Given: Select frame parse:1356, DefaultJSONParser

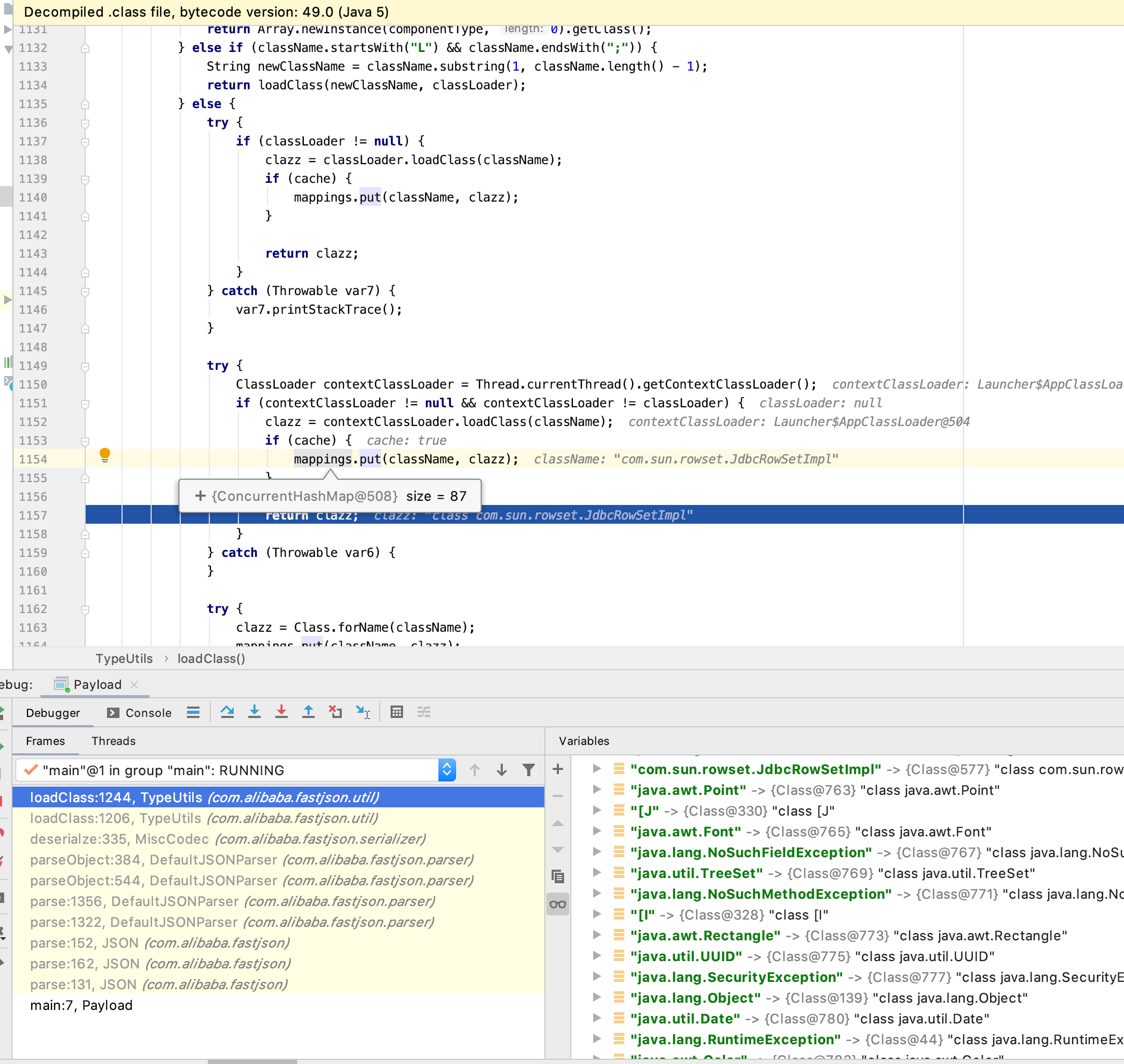Looking at the screenshot, I should point(278,901).
